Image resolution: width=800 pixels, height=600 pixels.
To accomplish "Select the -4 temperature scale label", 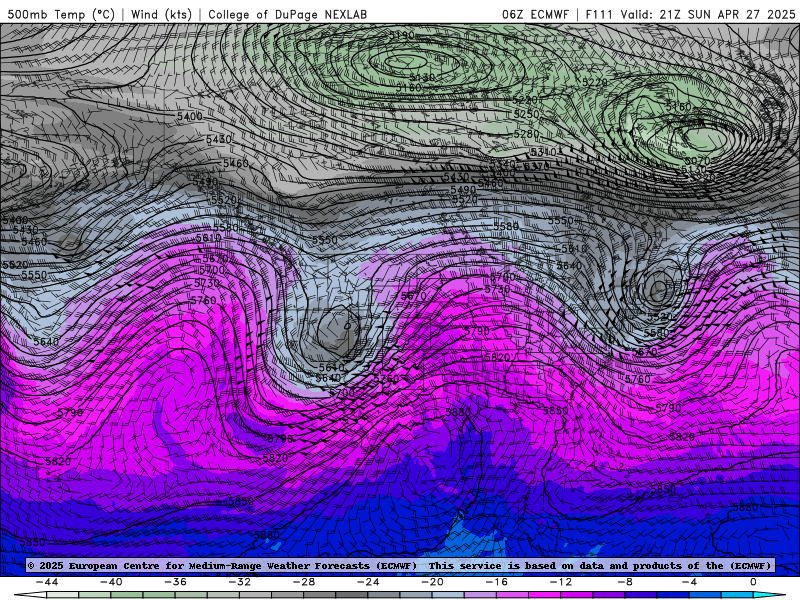I will tap(689, 582).
